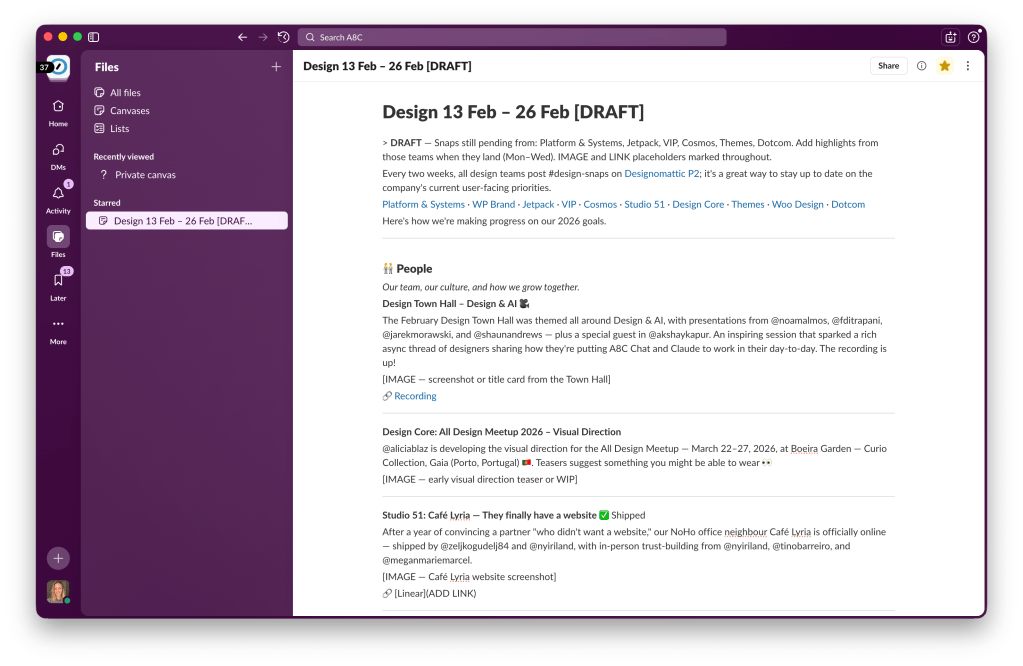The height and width of the screenshot is (666, 1023).
Task: Open the canvas three-dot more actions menu
Action: point(967,66)
